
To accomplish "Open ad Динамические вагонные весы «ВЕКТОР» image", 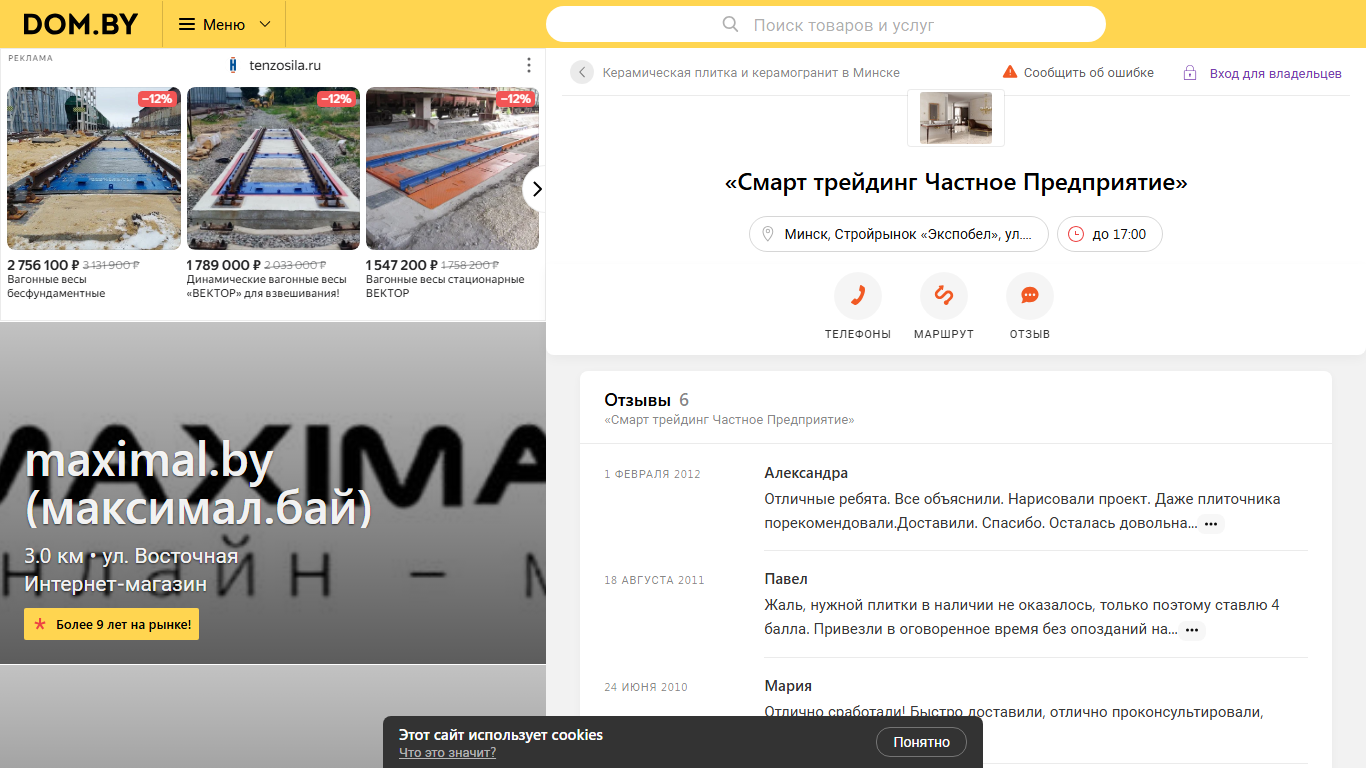I will click(273, 168).
